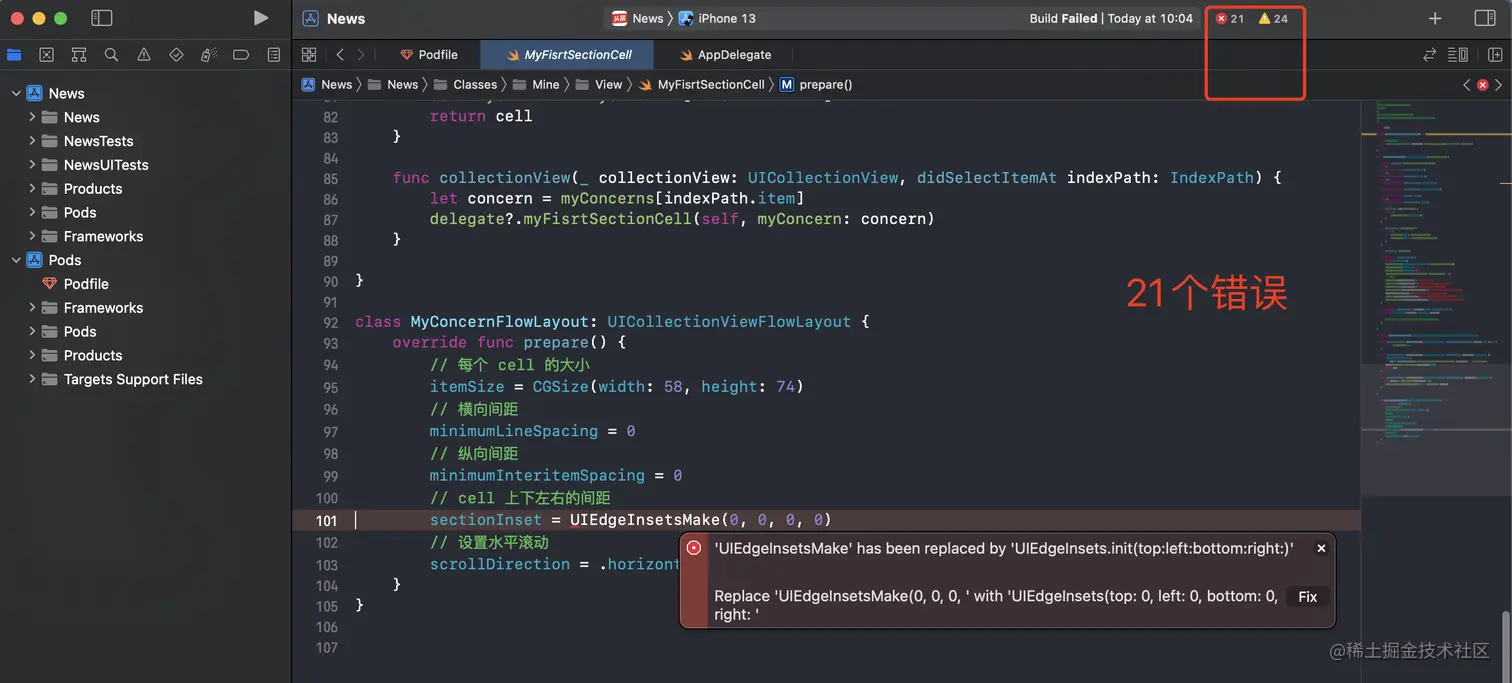
Task: Close the error popup
Action: tap(1321, 548)
